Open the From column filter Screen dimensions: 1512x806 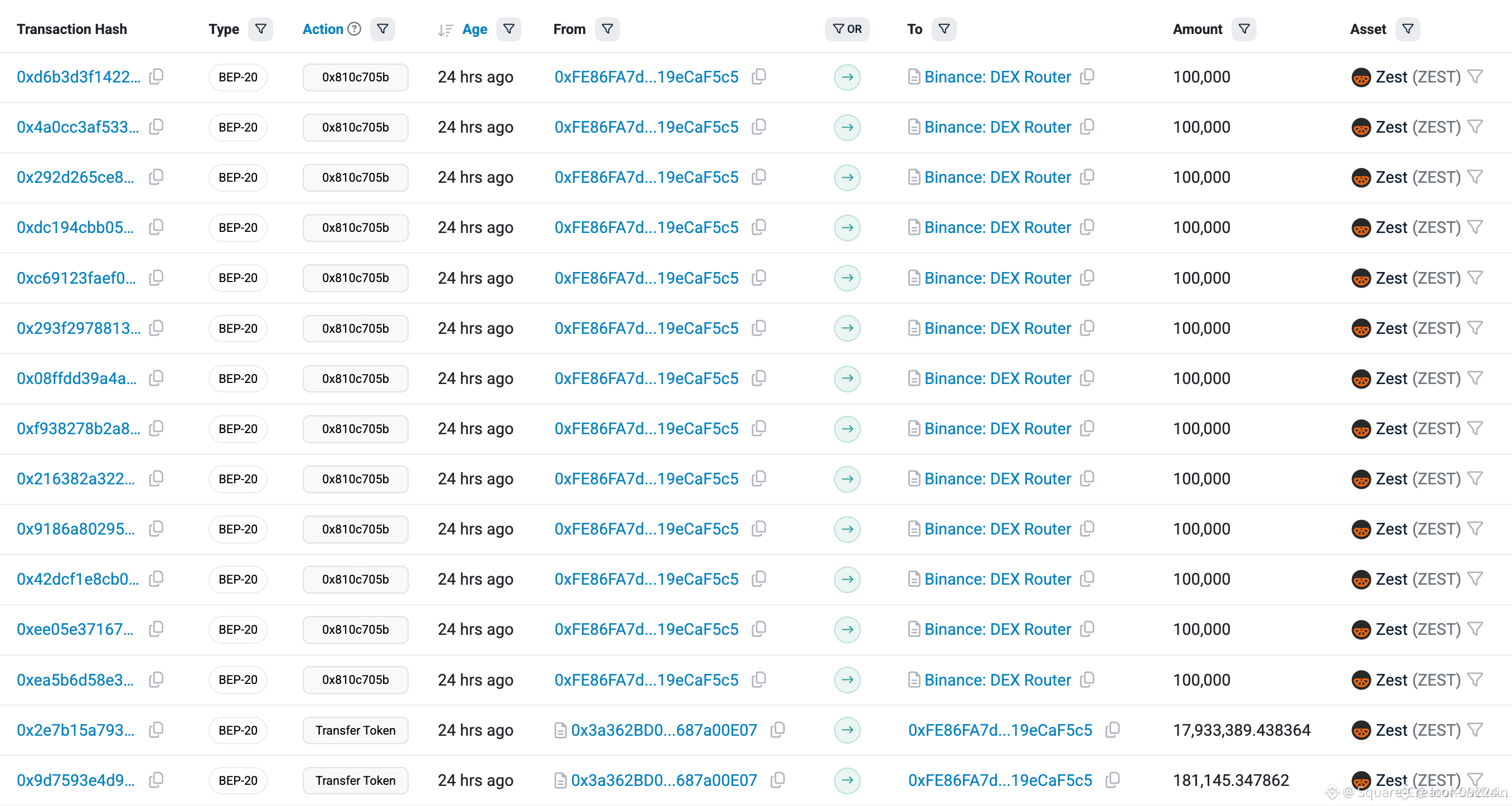coord(608,29)
